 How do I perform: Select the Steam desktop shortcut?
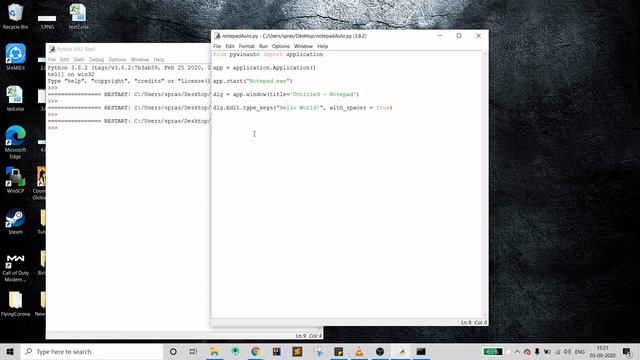click(16, 221)
